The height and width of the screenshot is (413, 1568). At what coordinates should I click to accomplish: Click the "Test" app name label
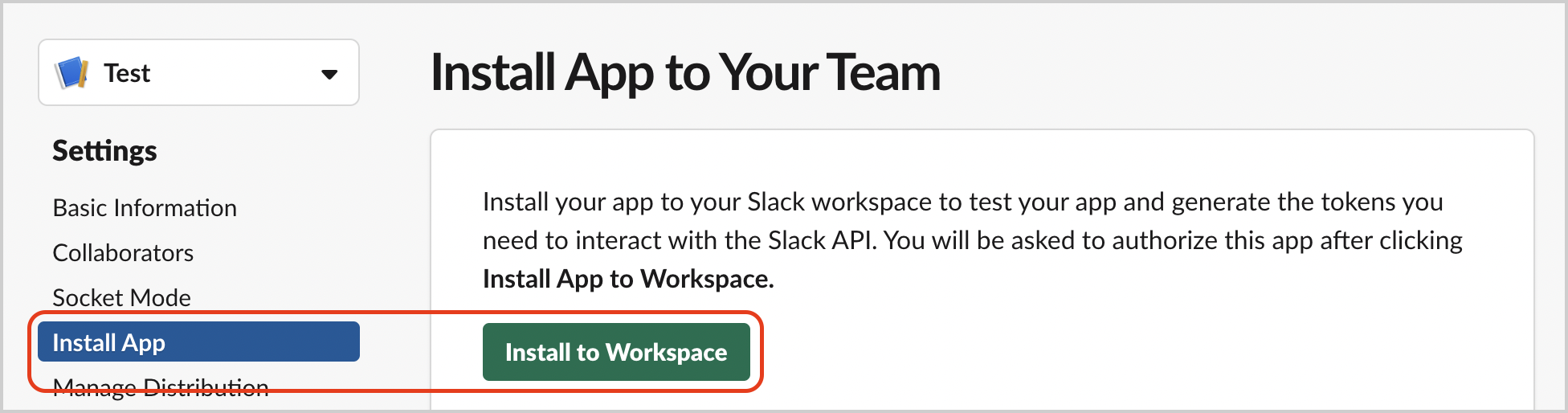point(127,73)
